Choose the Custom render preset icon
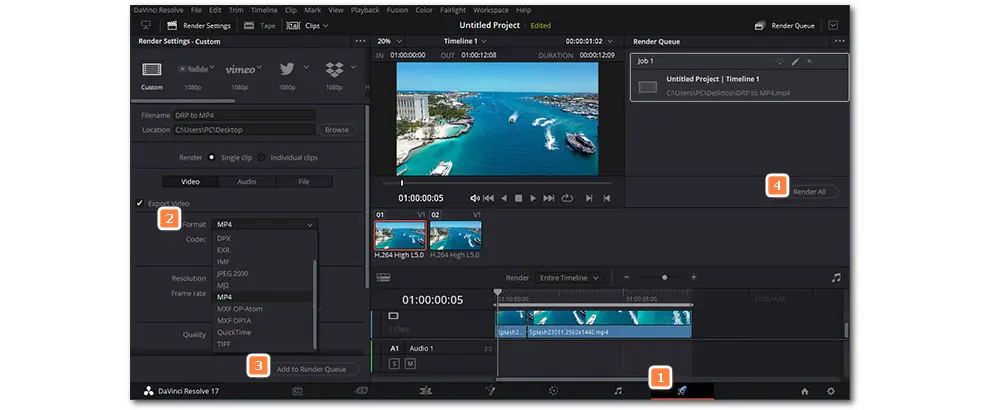1000x410 pixels. click(x=152, y=69)
